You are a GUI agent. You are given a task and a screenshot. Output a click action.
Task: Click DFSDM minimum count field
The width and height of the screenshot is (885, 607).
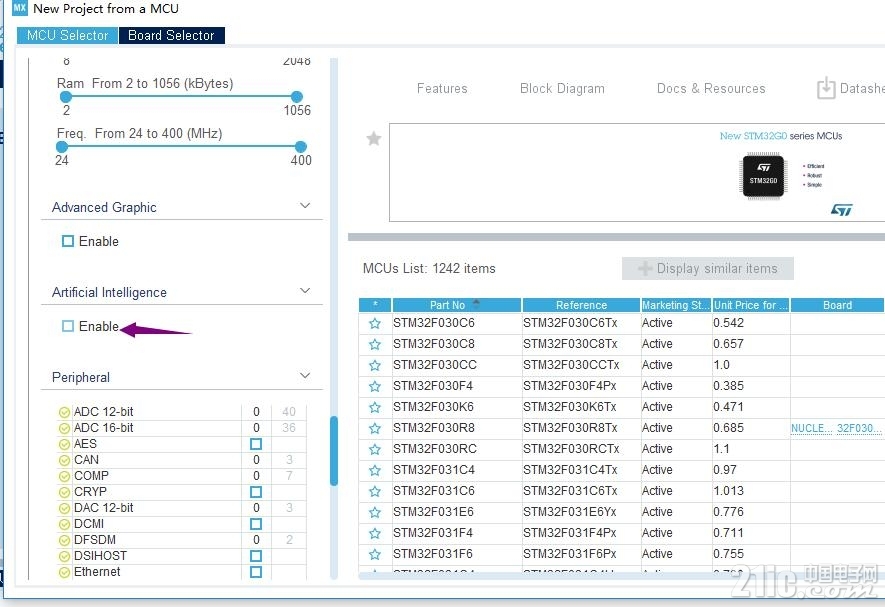click(x=256, y=540)
